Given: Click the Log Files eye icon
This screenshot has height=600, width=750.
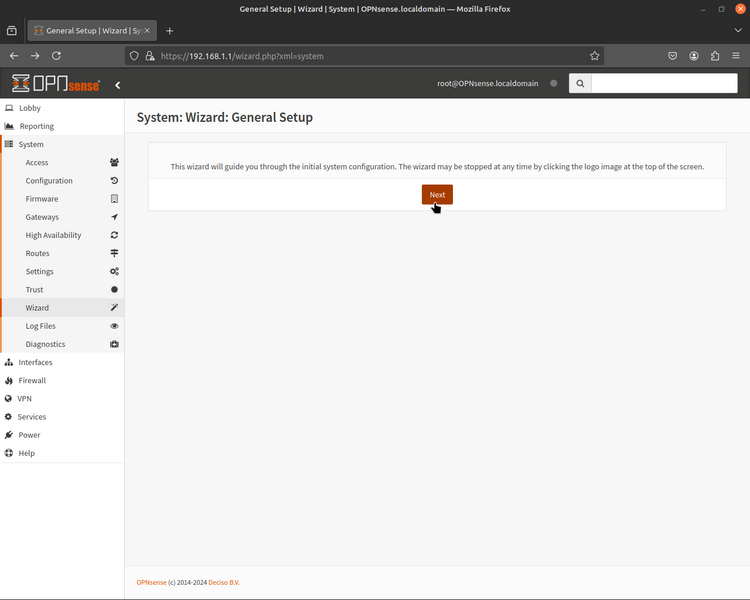Looking at the screenshot, I should [x=114, y=326].
